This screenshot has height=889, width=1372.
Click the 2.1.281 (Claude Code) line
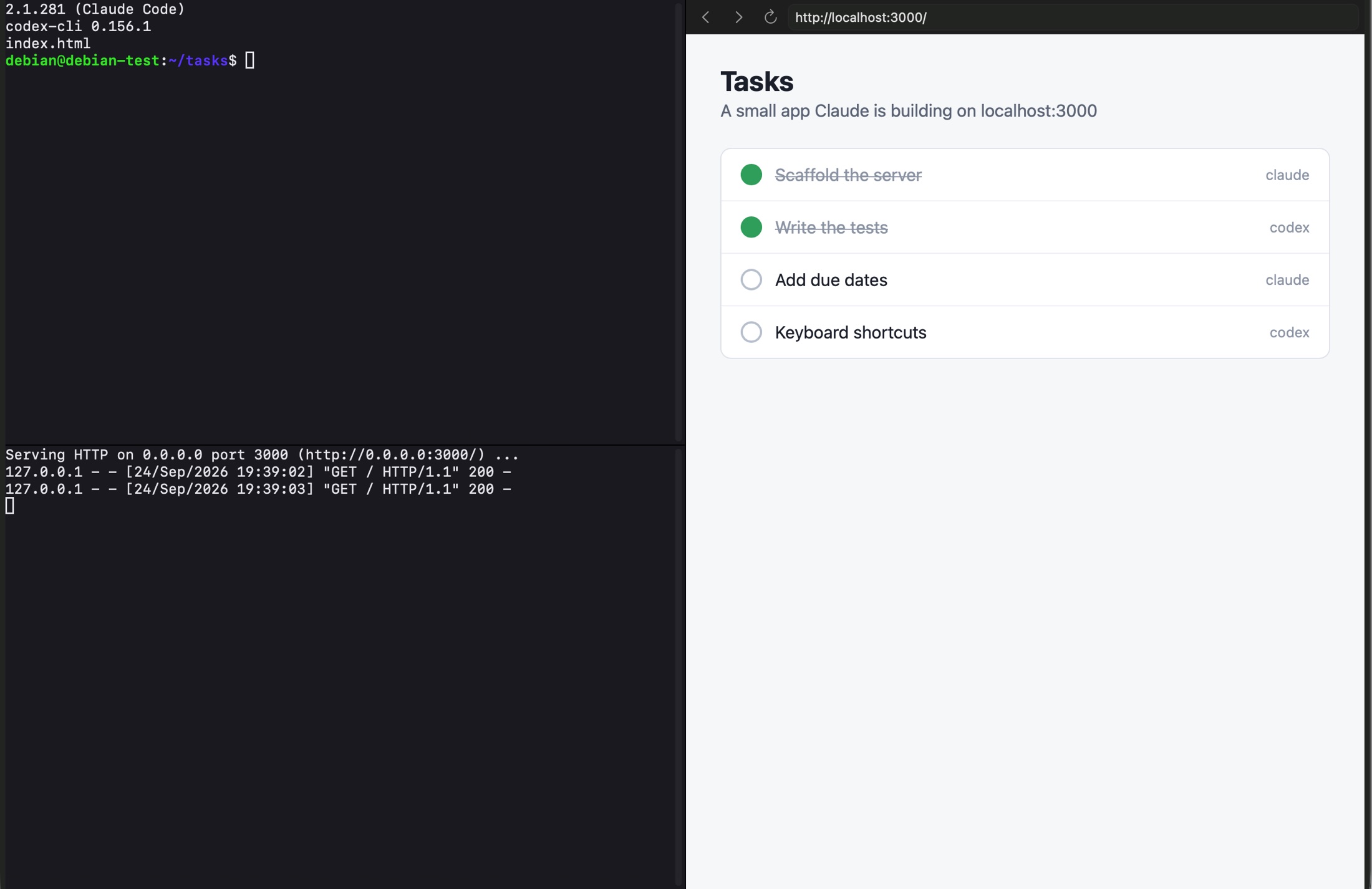point(95,9)
